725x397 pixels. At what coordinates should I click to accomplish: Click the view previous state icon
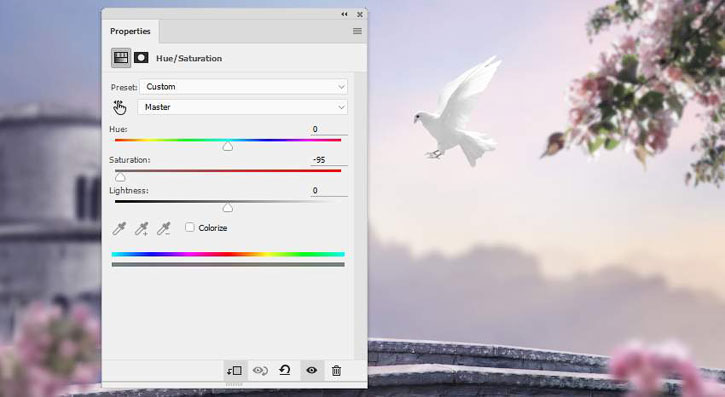click(x=260, y=371)
